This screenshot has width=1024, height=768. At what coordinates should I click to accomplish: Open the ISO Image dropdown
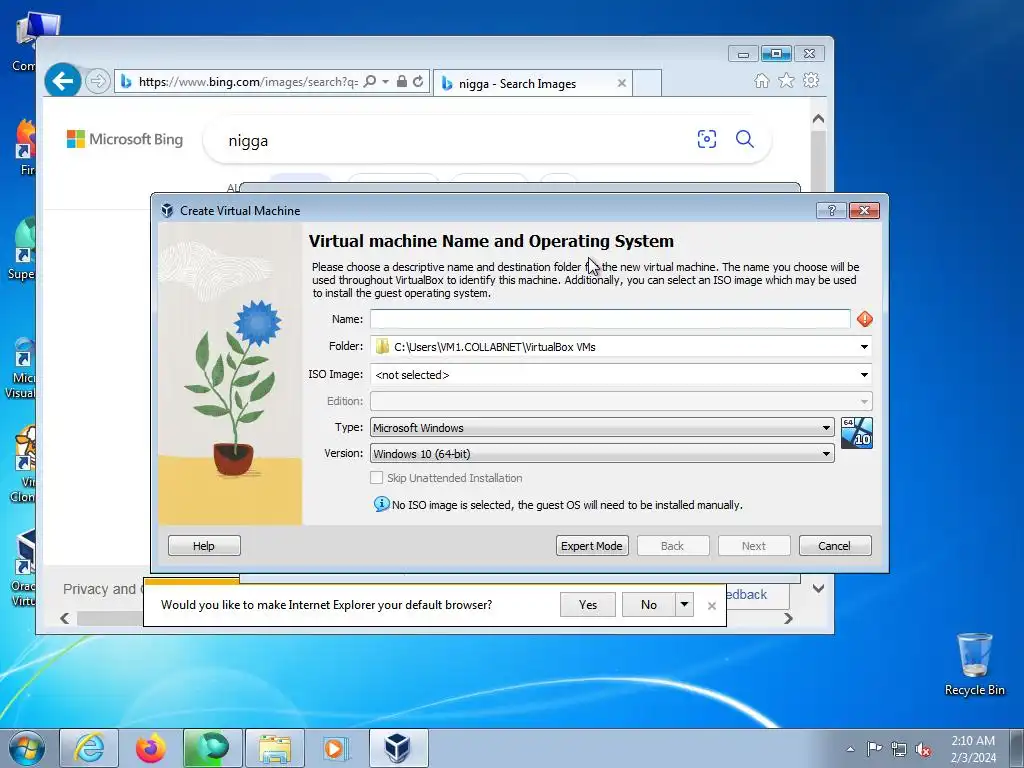(x=864, y=375)
